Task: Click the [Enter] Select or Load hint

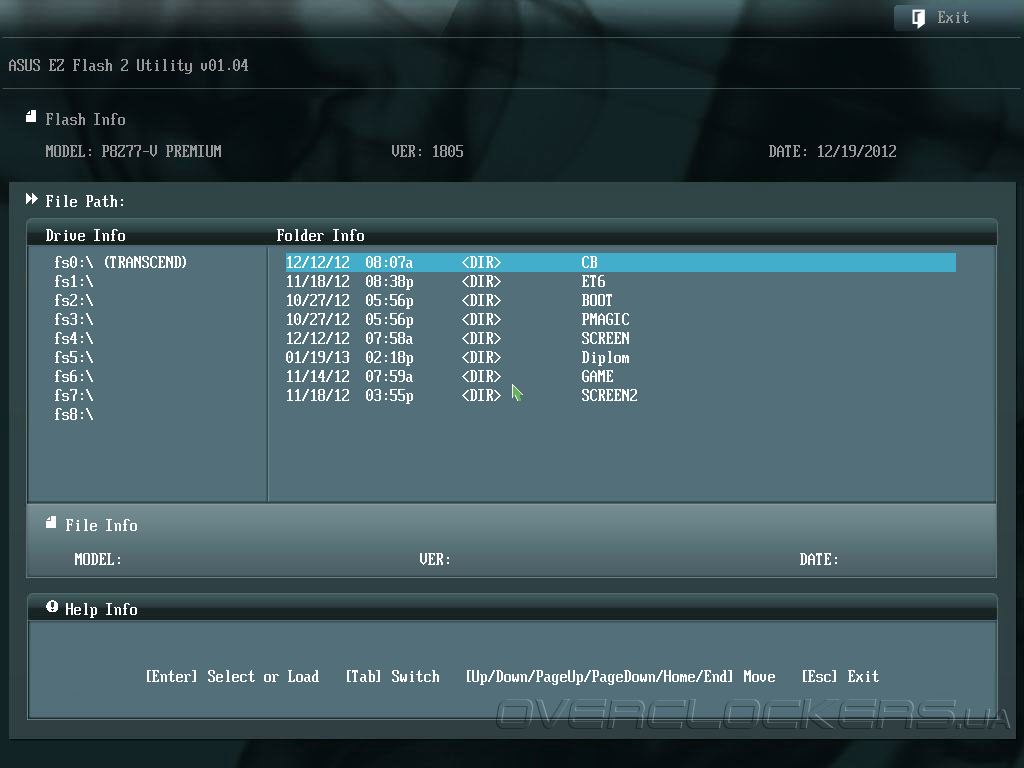Action: click(232, 677)
